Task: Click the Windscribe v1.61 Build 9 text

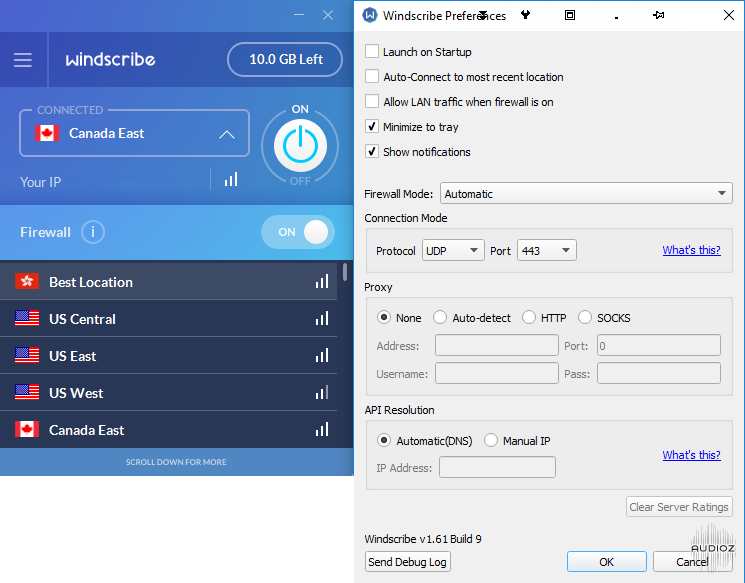Action: coord(423,539)
